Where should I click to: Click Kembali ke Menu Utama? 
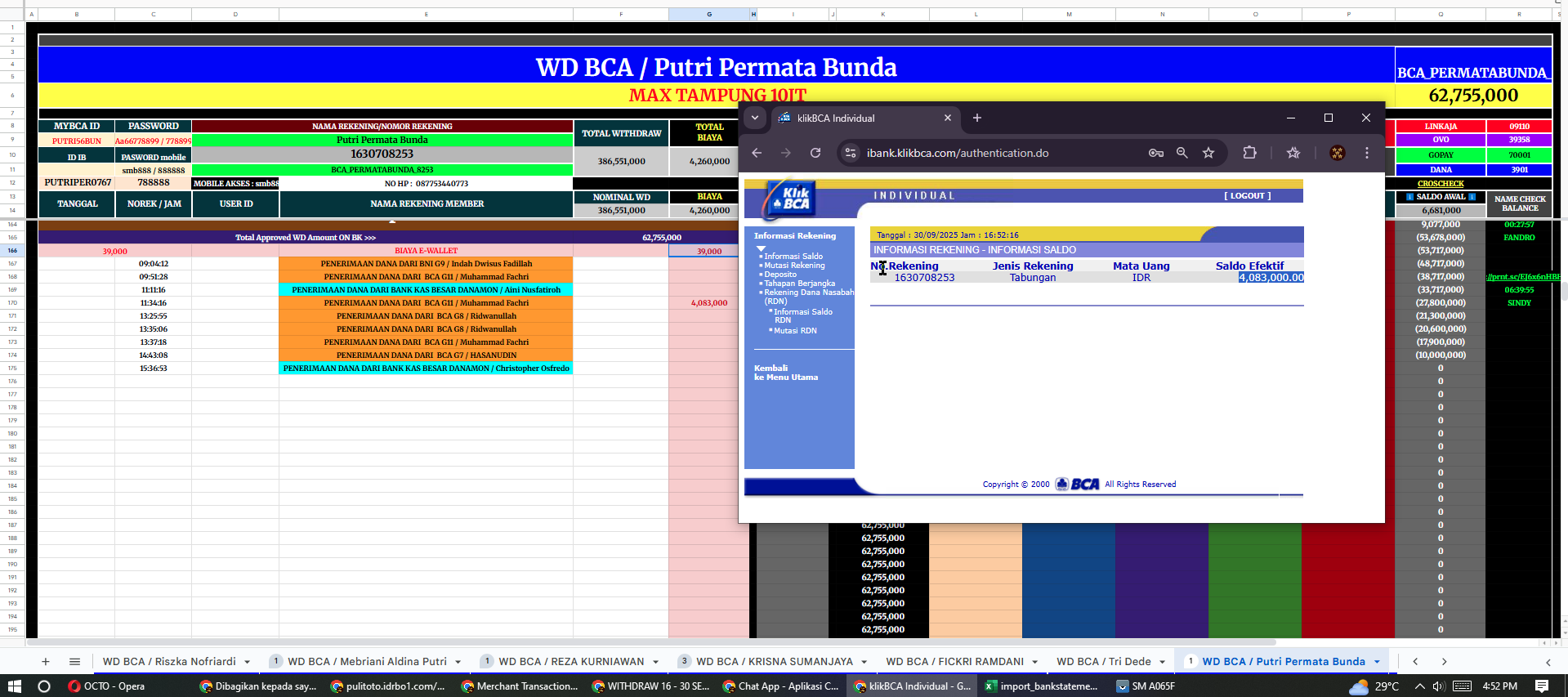(785, 373)
